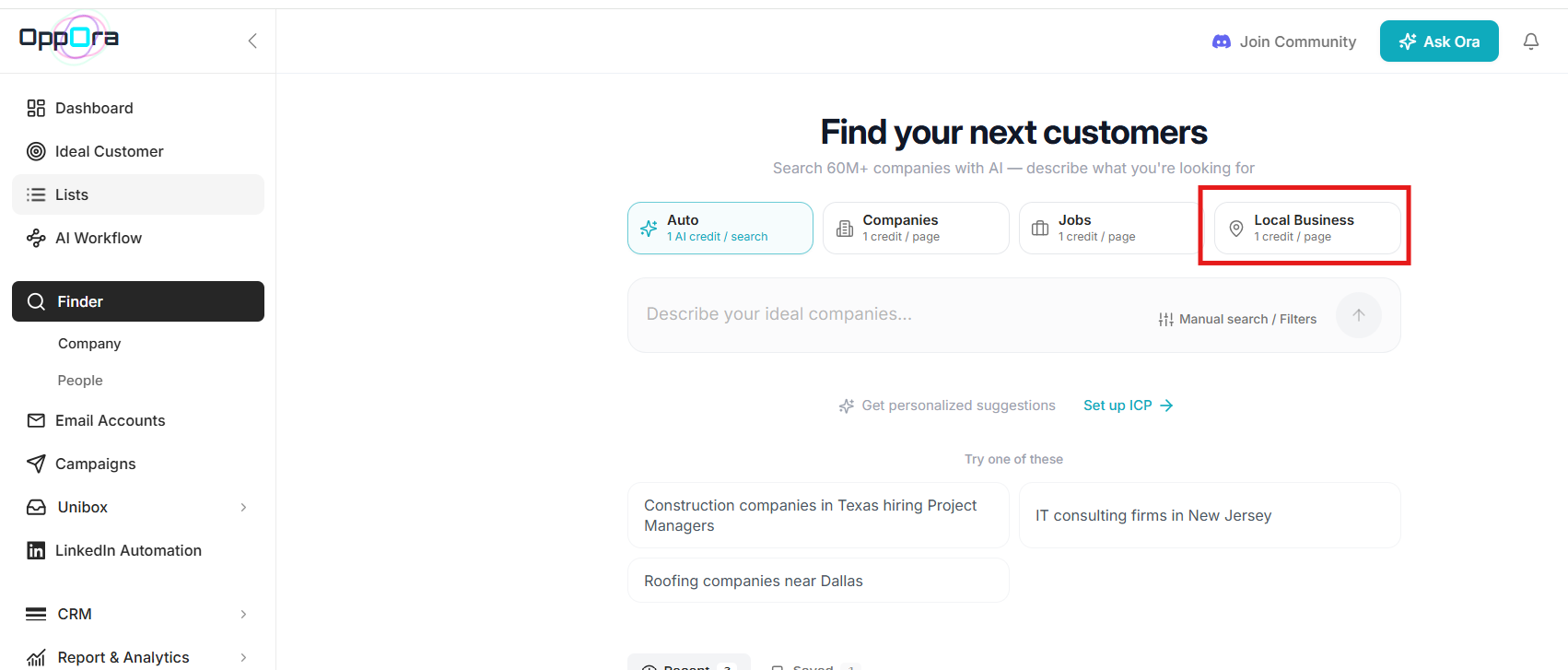The width and height of the screenshot is (1568, 670).
Task: Collapse the sidebar with the left chevron
Action: (252, 41)
